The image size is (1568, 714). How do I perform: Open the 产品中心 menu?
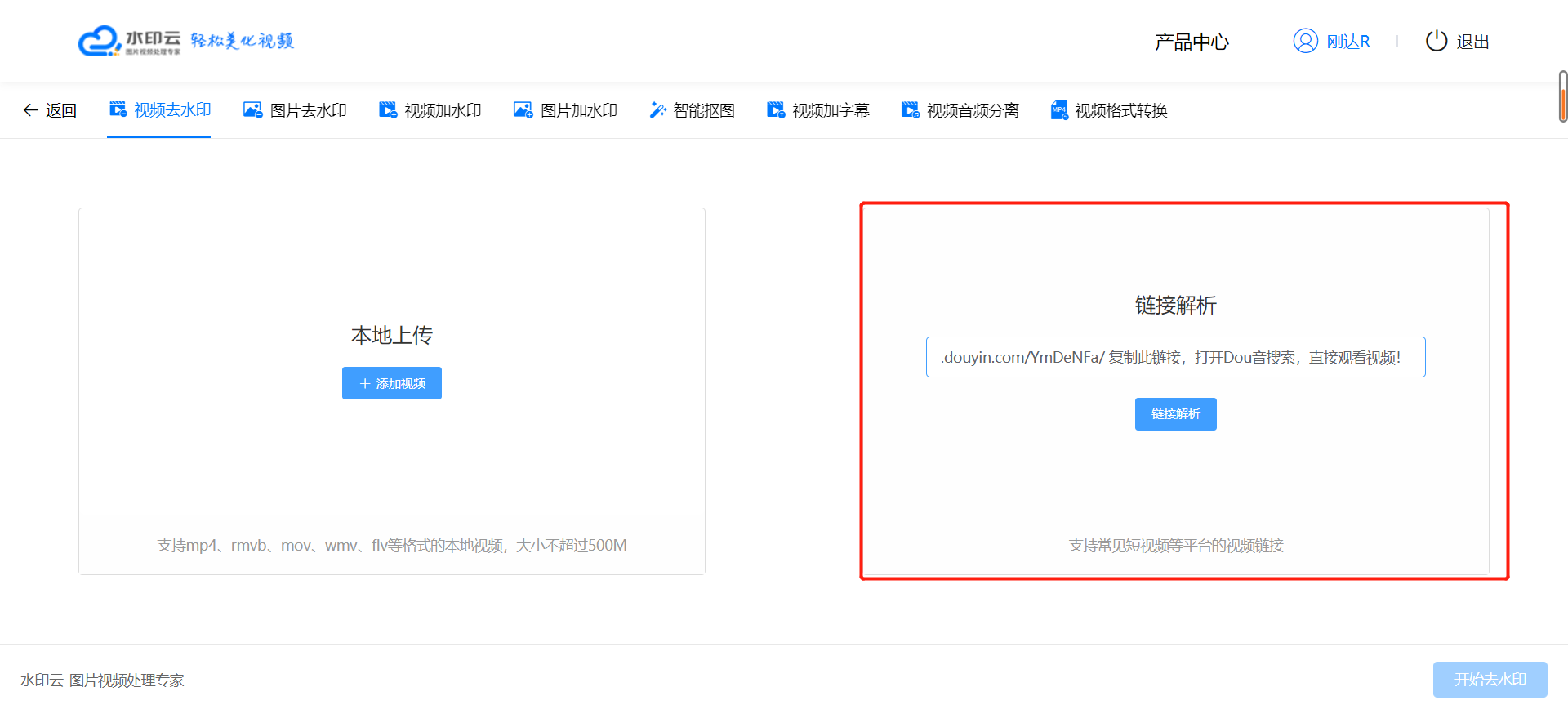[1192, 42]
